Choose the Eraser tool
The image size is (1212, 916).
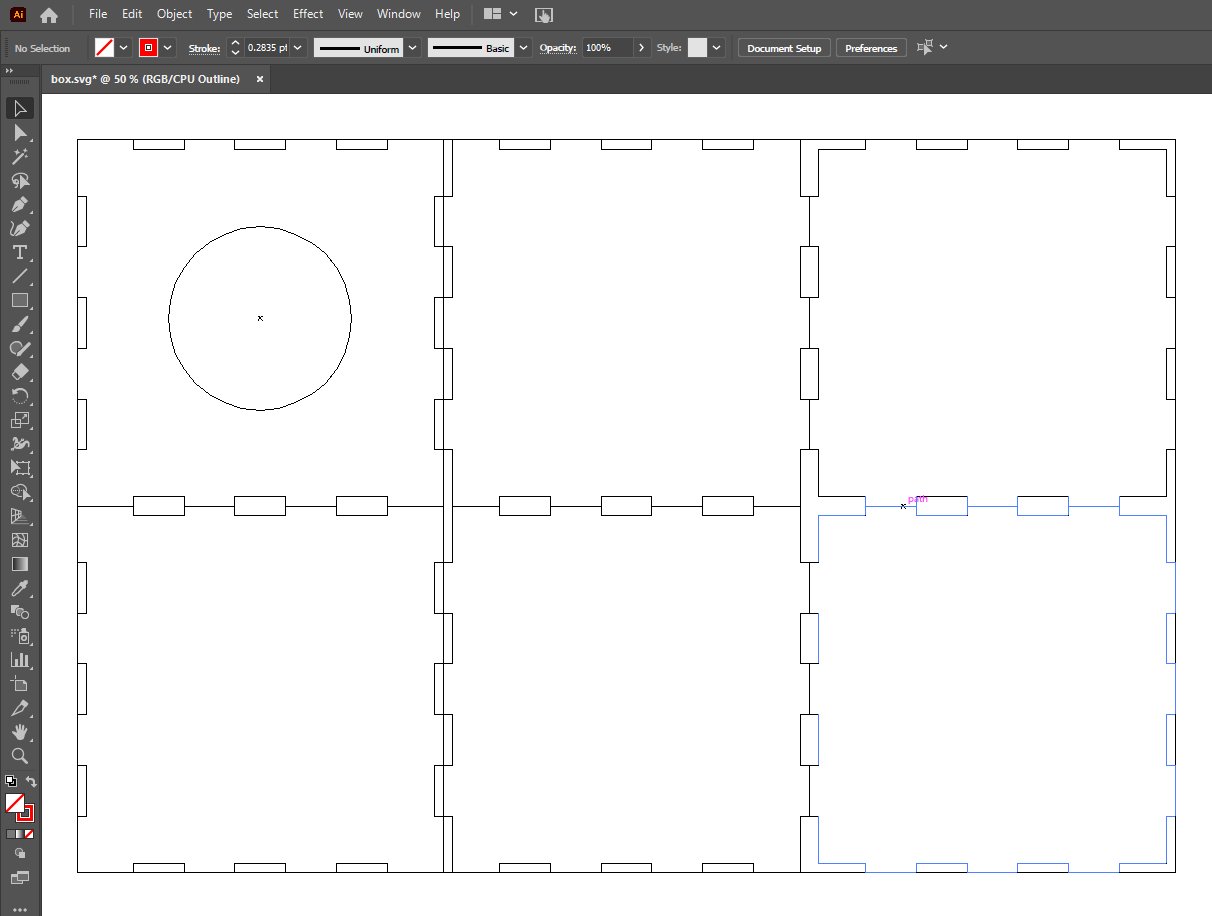[x=19, y=373]
